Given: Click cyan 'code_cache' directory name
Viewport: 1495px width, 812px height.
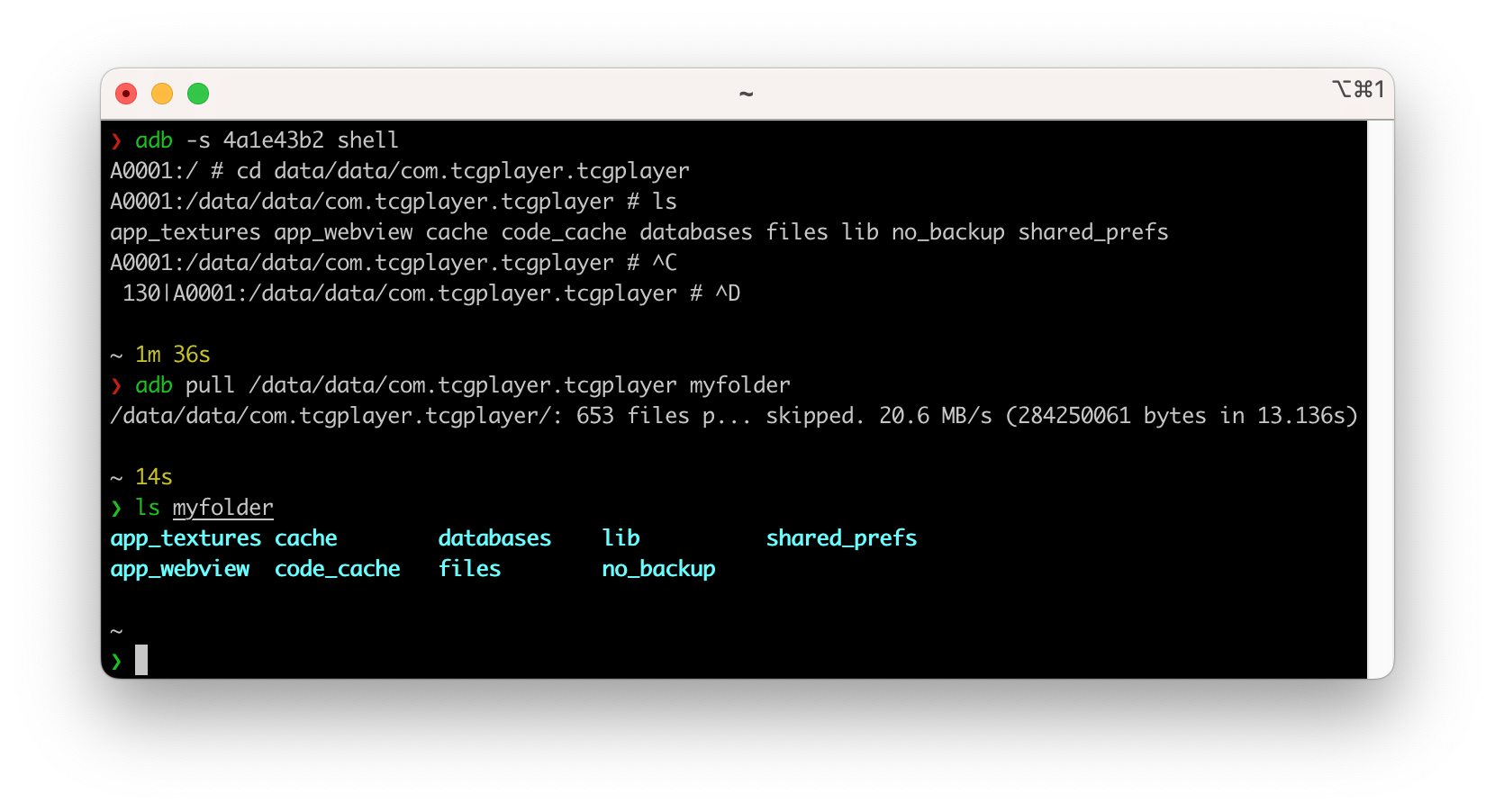Looking at the screenshot, I should tap(338, 569).
